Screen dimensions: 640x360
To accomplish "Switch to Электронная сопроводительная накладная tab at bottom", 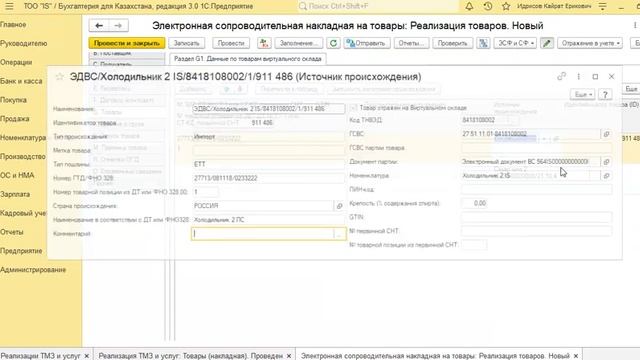I will pyautogui.click(x=435, y=356).
